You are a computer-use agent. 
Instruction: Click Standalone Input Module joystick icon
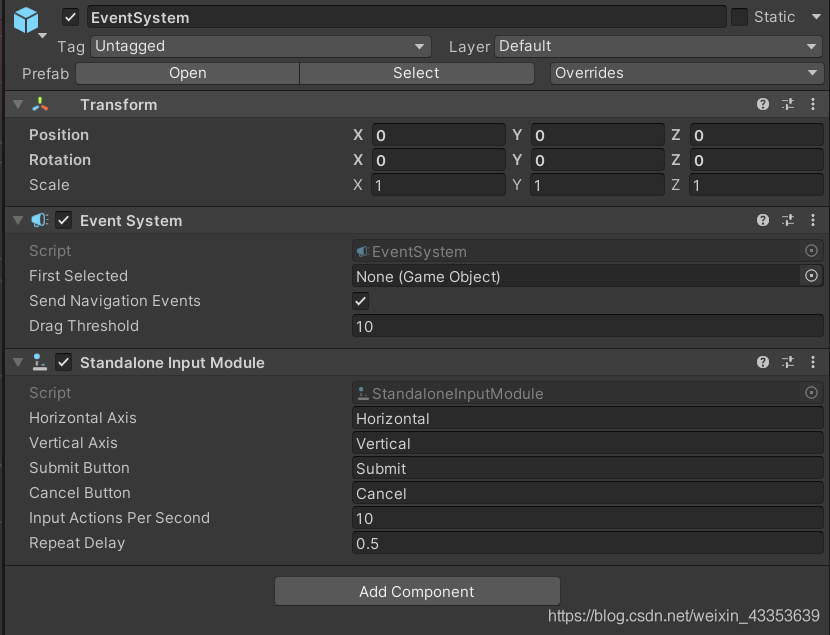click(40, 362)
